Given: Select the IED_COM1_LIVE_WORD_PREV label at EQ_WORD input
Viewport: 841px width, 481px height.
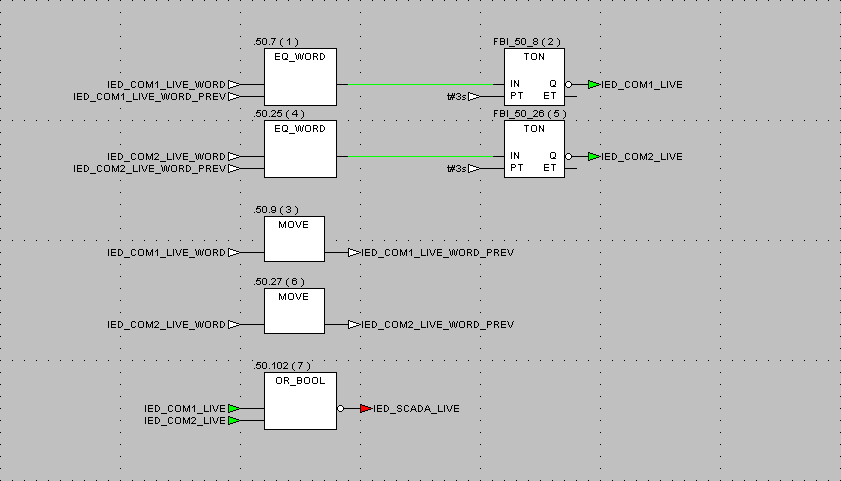Looking at the screenshot, I should point(150,97).
